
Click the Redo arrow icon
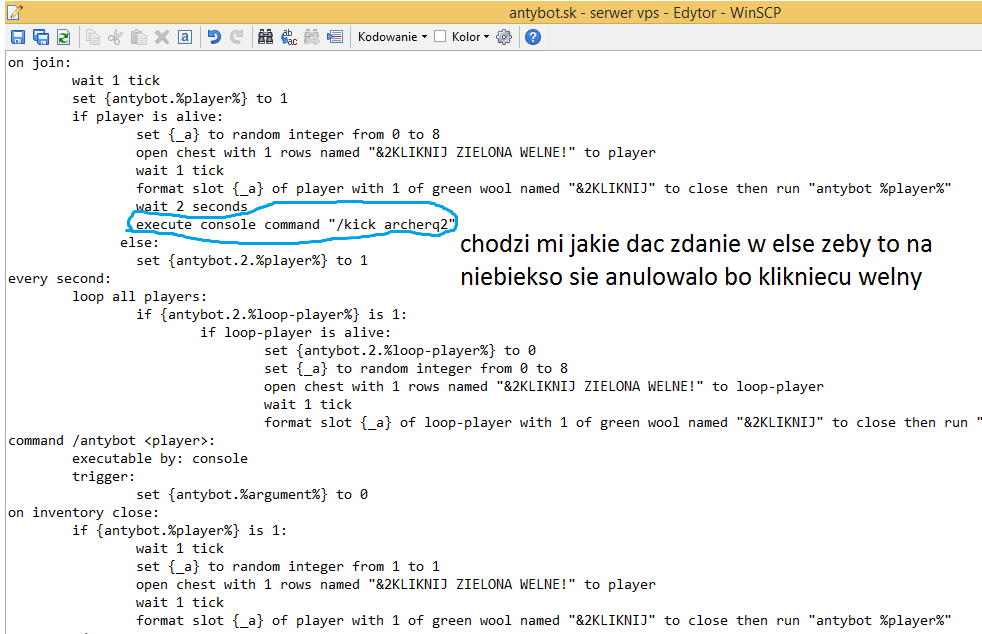click(x=237, y=37)
